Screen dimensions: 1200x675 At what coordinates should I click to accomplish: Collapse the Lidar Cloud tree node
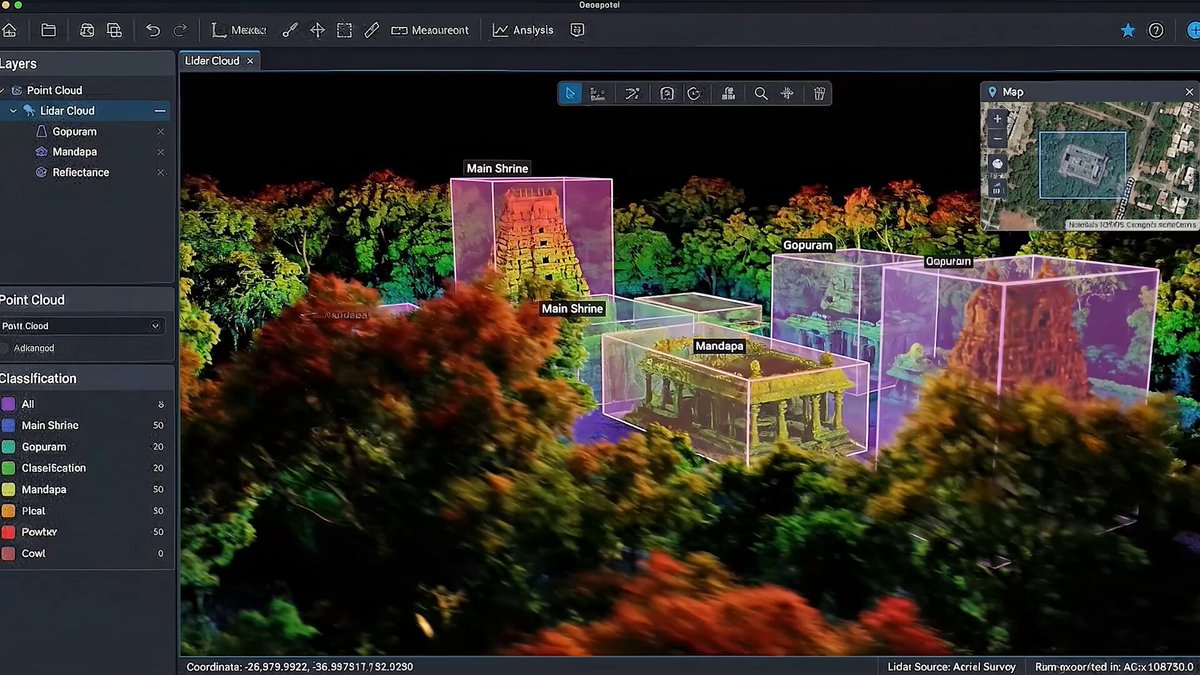tap(12, 111)
